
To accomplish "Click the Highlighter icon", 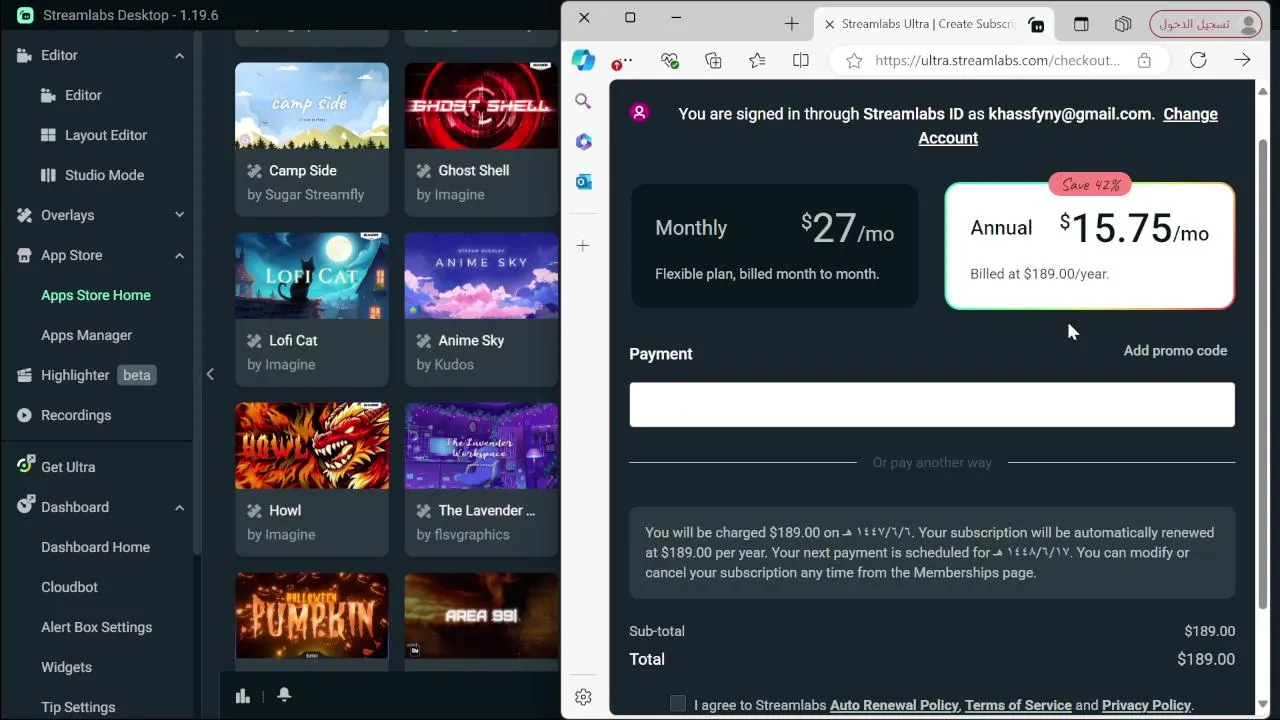I will 25,375.
